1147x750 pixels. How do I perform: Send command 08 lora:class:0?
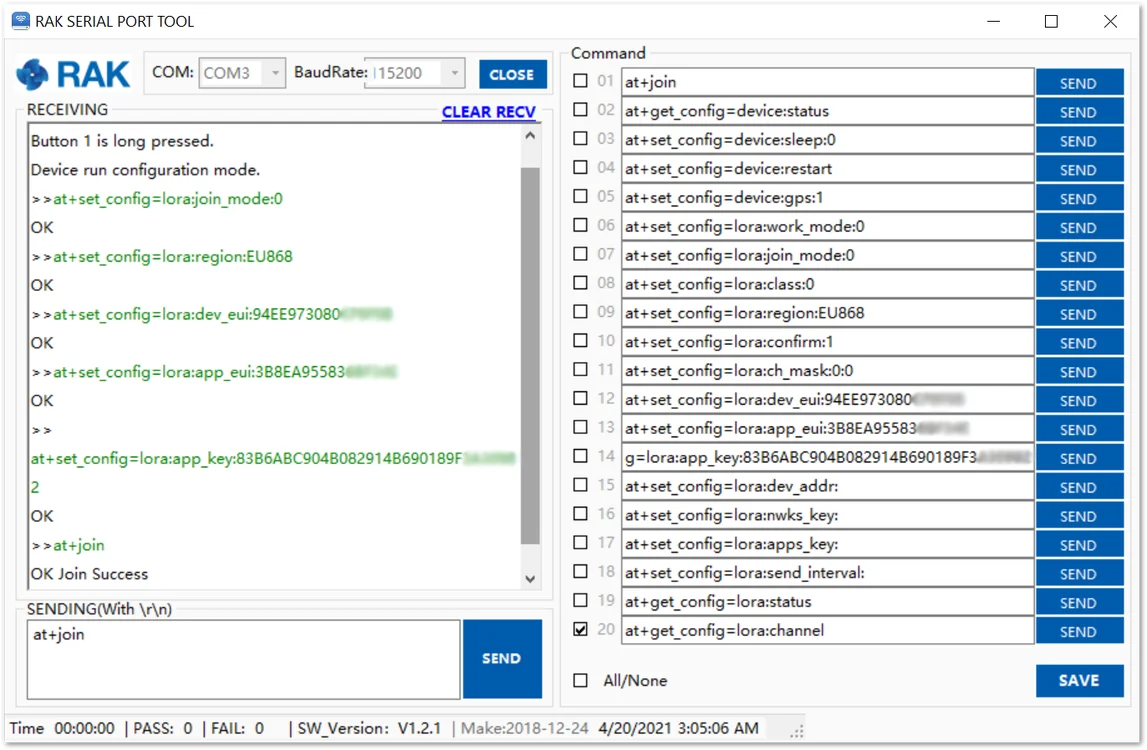click(1079, 285)
